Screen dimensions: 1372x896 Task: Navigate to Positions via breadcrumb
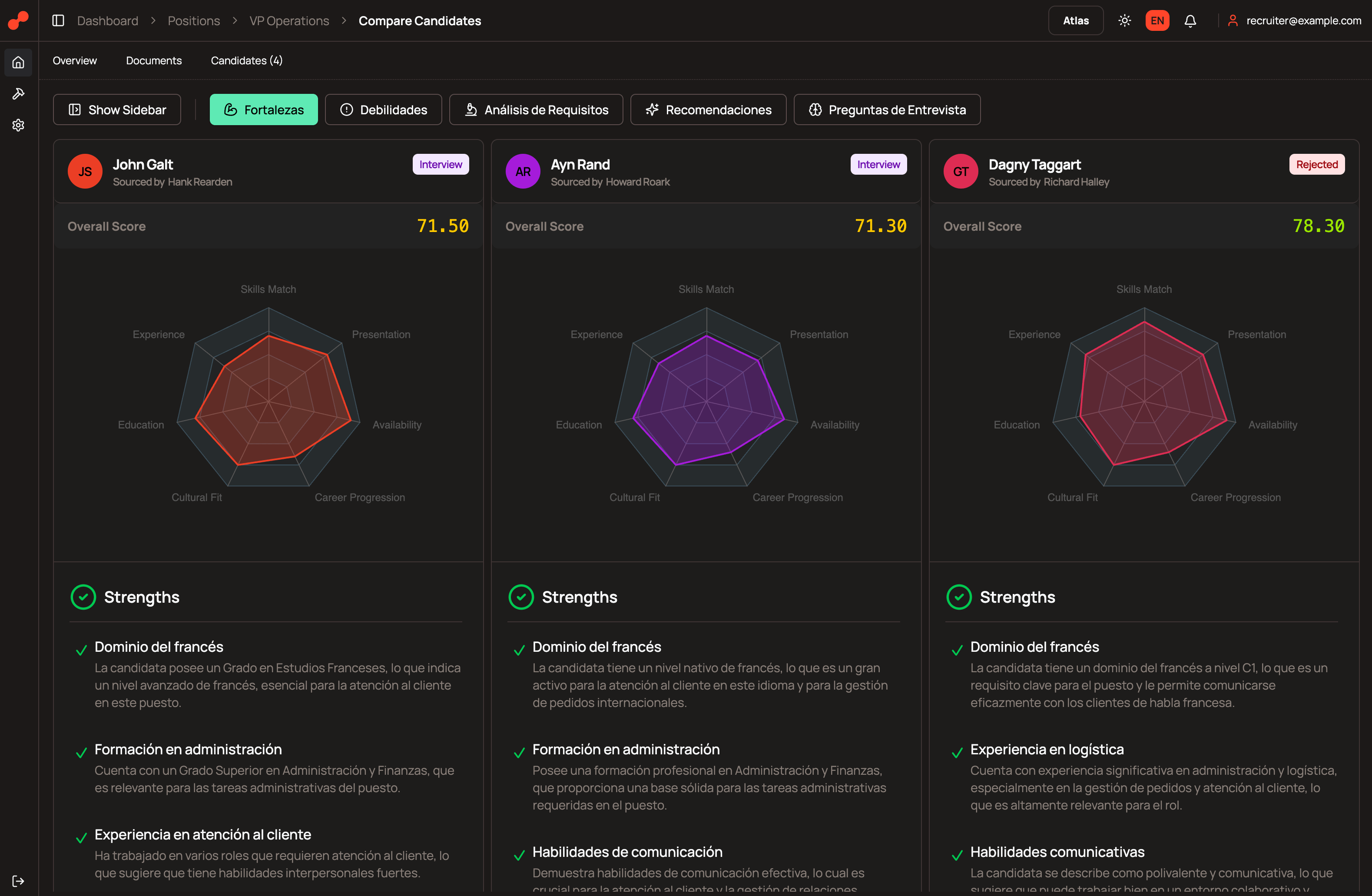tap(194, 20)
